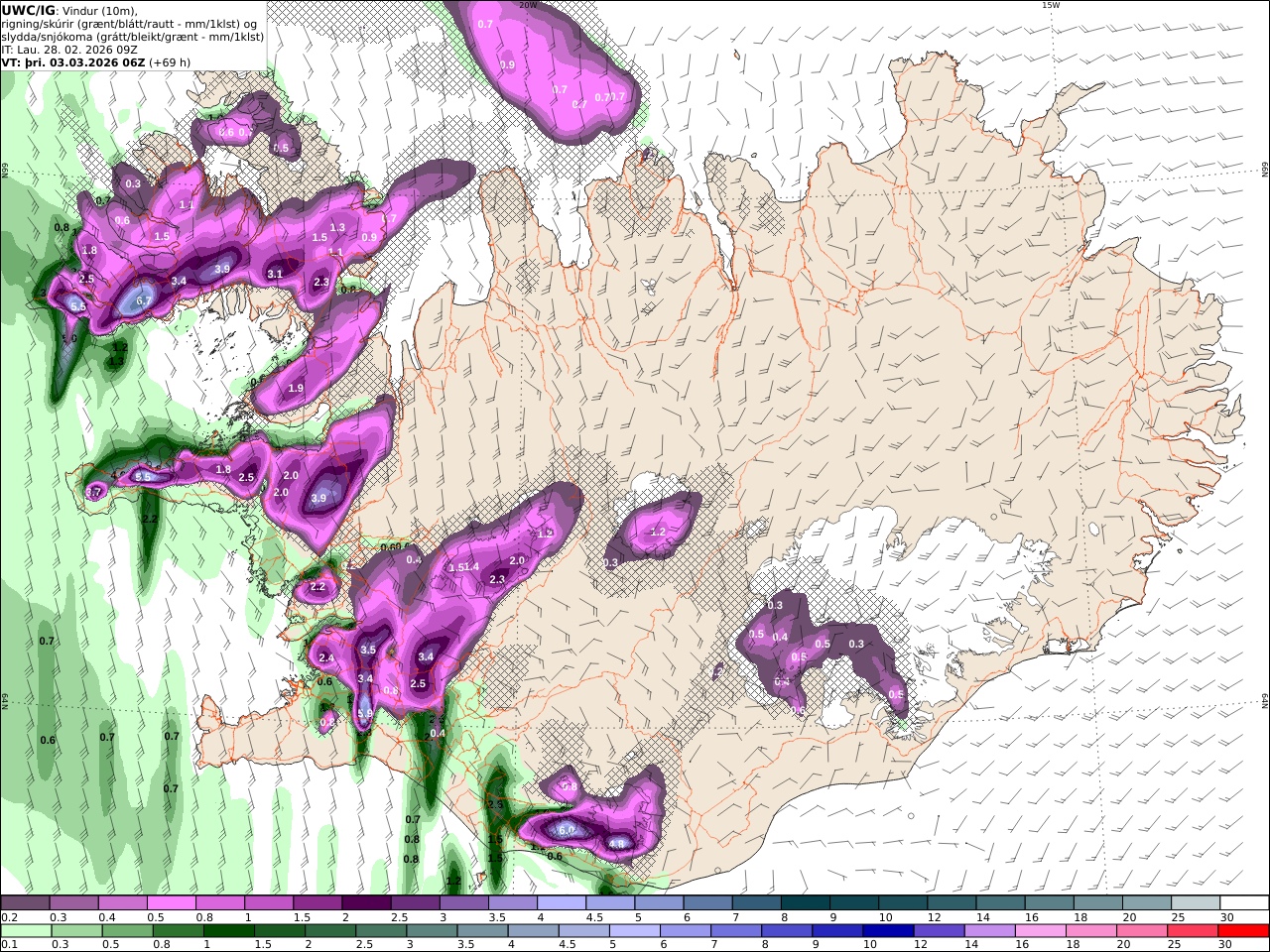Viewport: 1270px width, 952px height.
Task: Click valid time 'VT: þri. 03.03.2026 06Z'
Action: click(74, 62)
